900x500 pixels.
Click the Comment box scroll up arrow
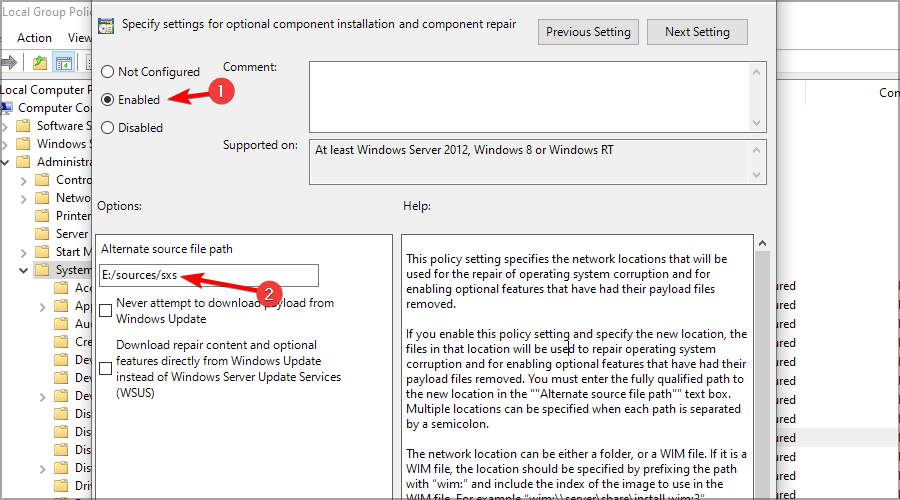point(757,72)
